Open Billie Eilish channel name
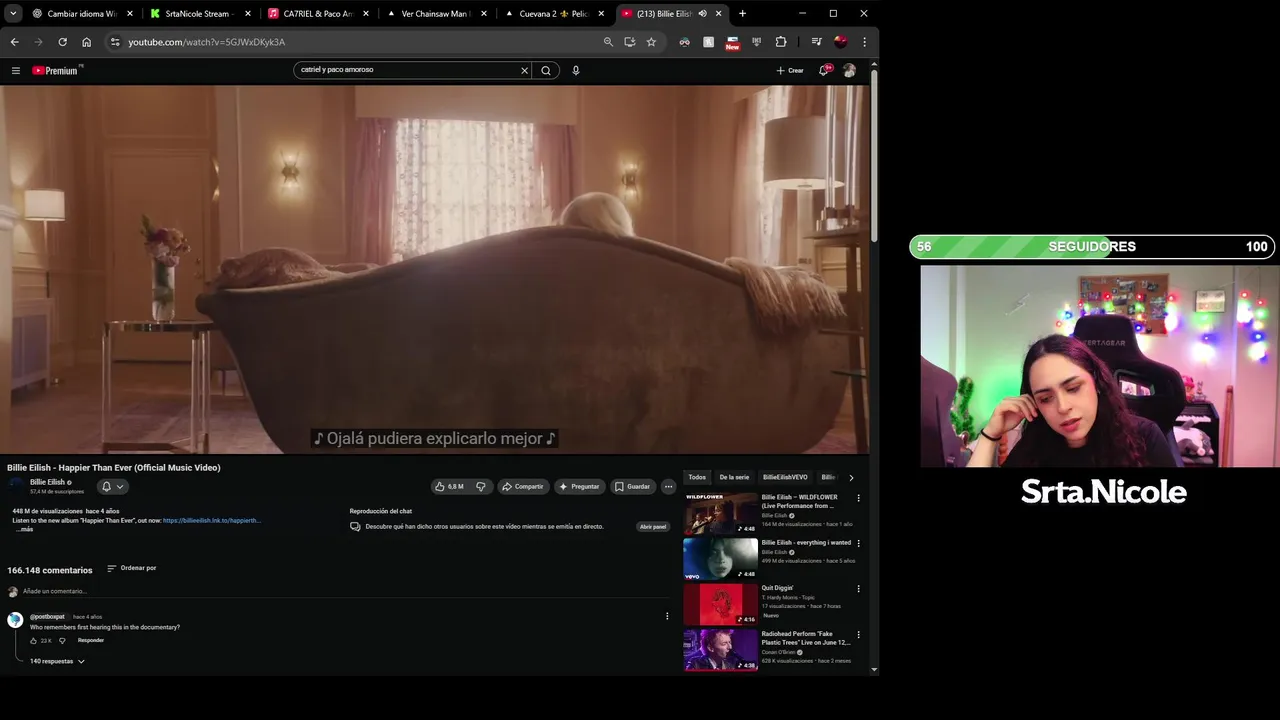Screen dimensions: 1280x720 (x=47, y=482)
